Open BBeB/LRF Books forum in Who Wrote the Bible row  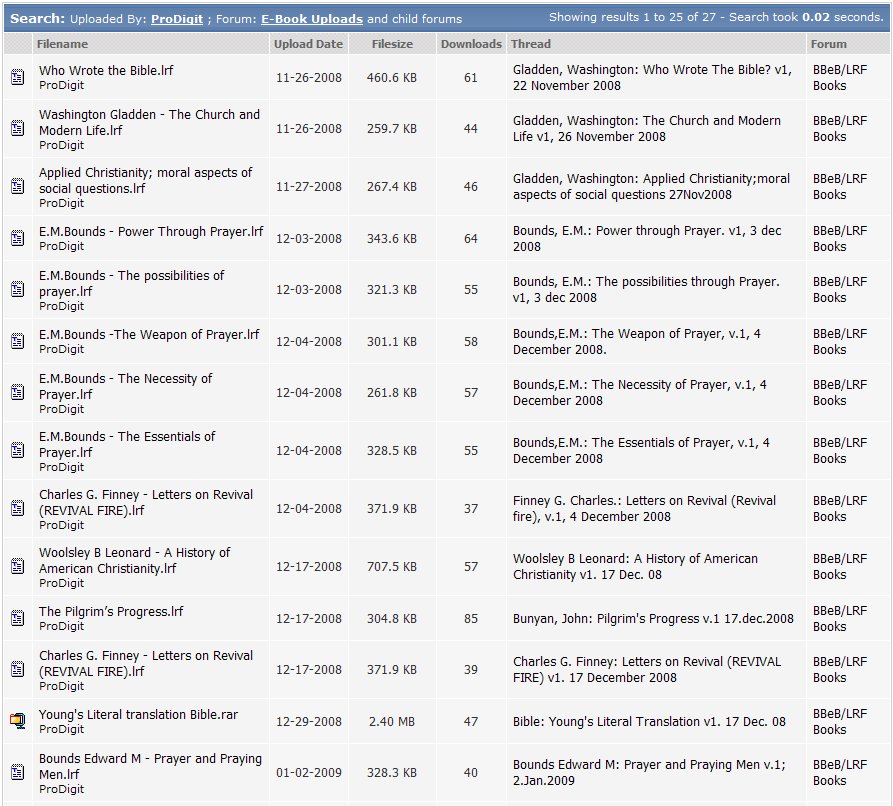point(840,77)
